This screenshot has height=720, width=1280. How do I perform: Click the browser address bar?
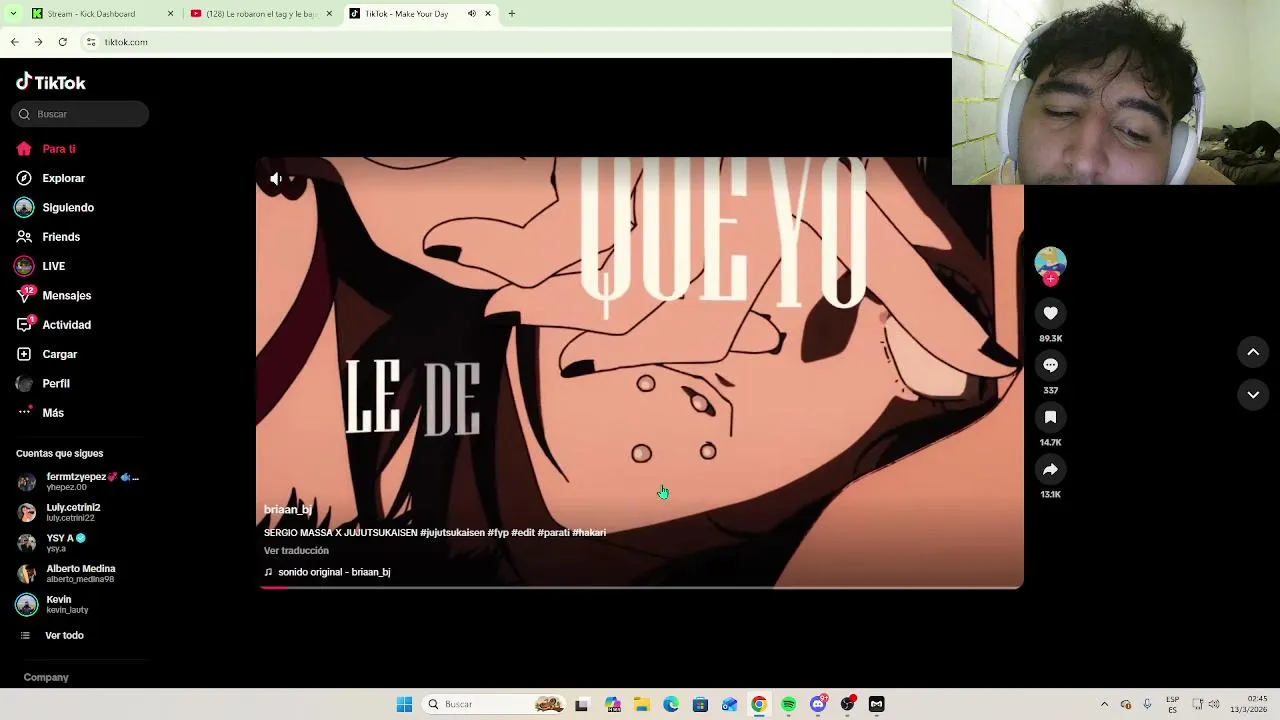(515, 42)
